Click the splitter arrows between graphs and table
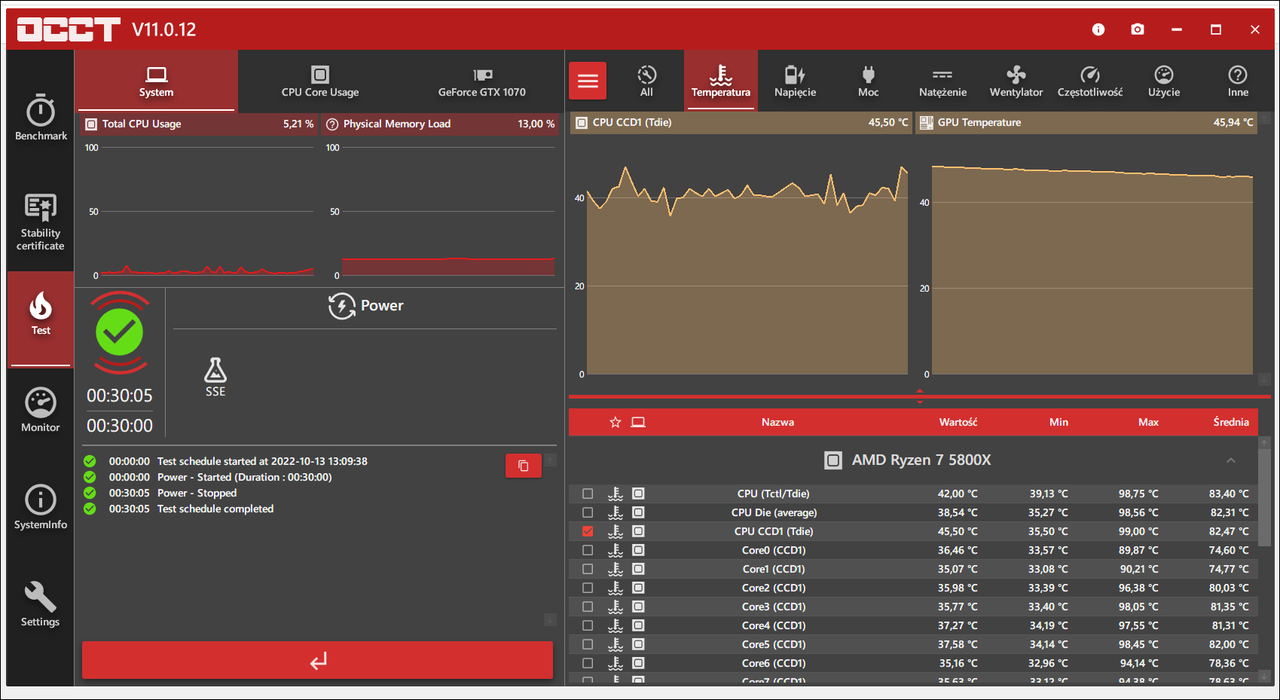1280x700 pixels. tap(920, 396)
